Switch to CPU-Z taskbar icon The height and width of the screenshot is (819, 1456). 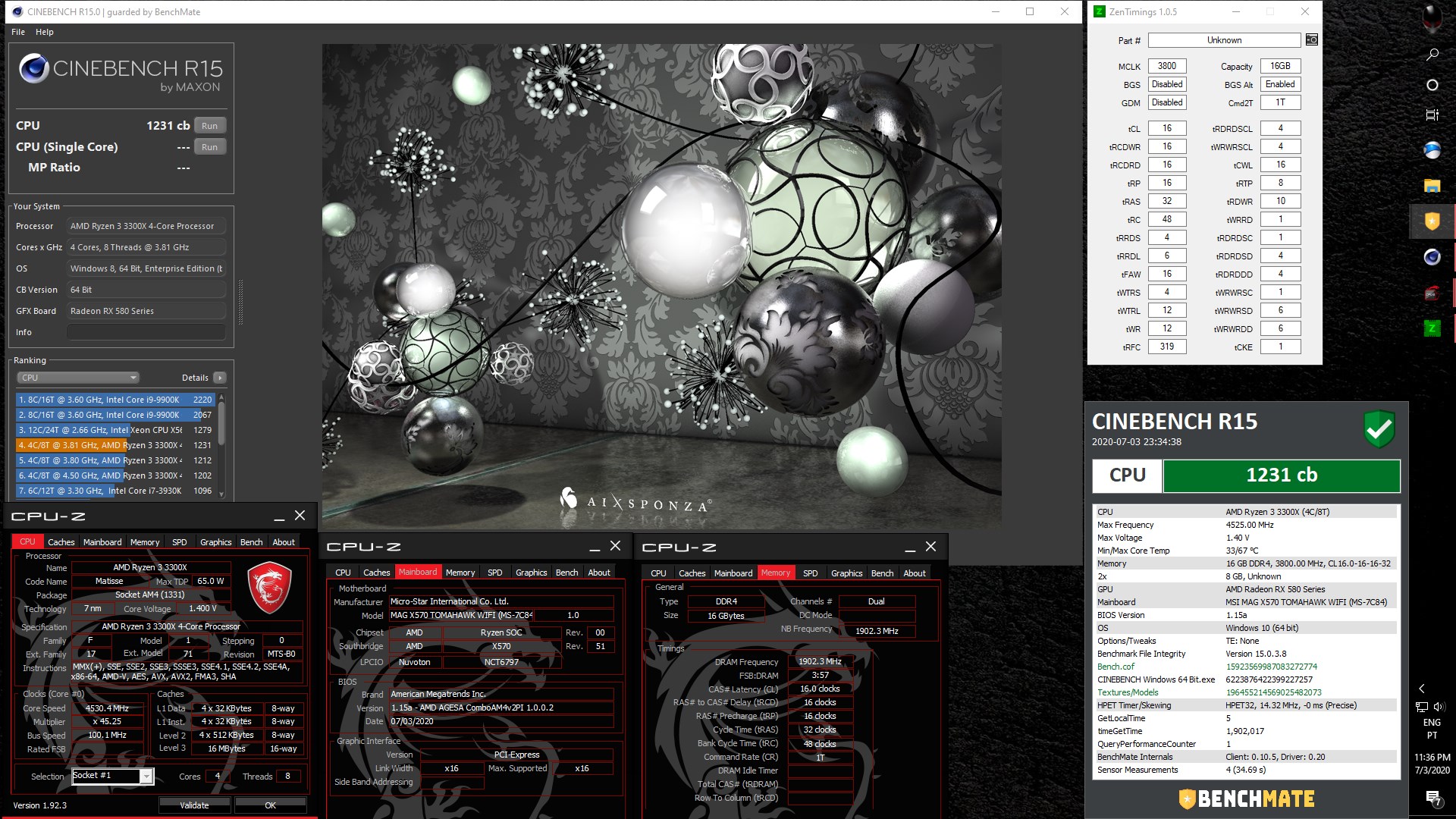pyautogui.click(x=1432, y=293)
